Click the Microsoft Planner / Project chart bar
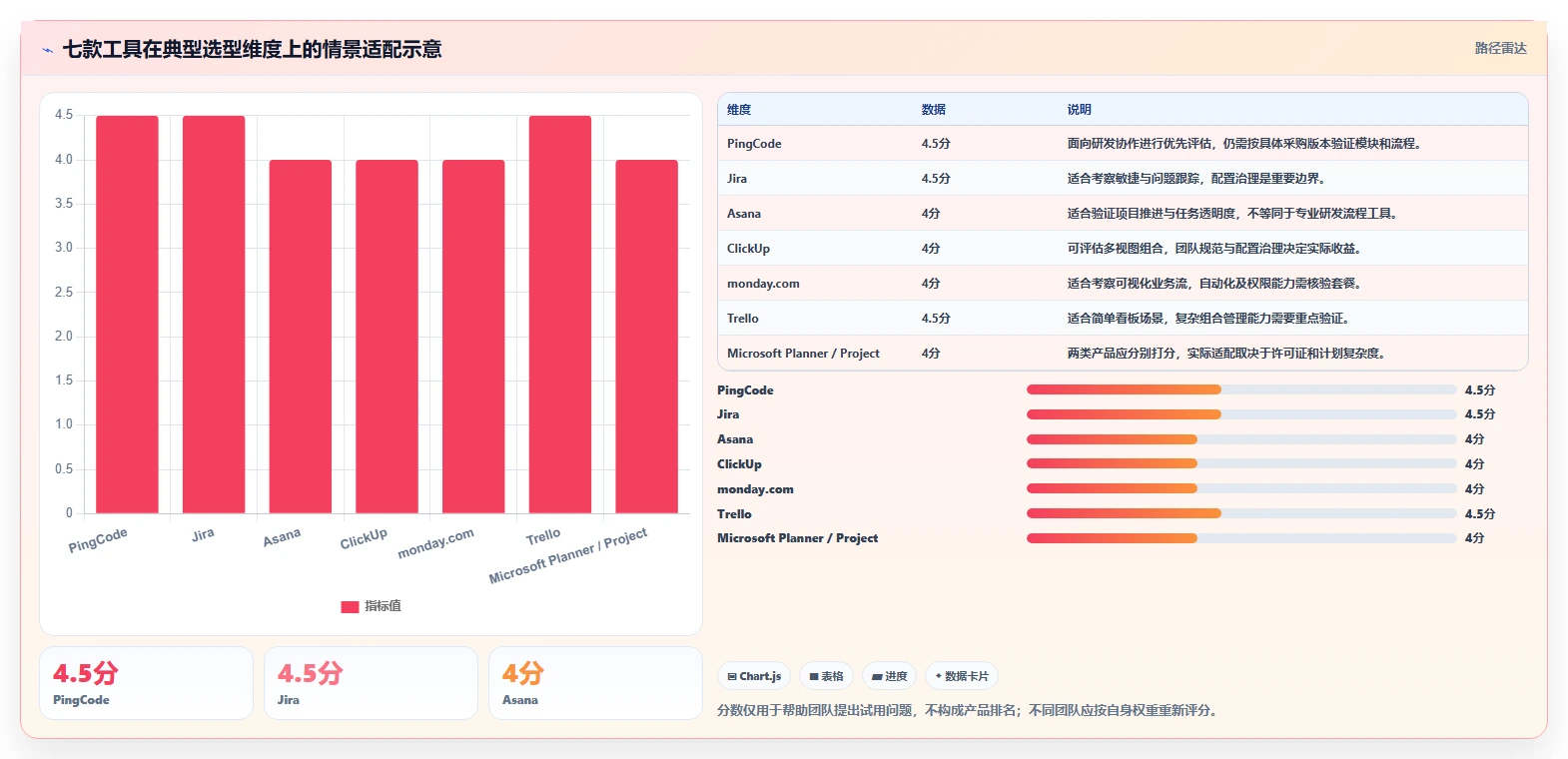Screen dimensions: 1568x759 [646, 337]
